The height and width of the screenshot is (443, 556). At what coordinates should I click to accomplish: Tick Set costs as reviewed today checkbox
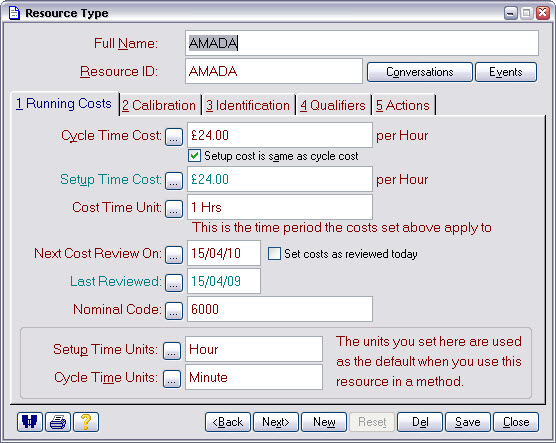point(274,254)
